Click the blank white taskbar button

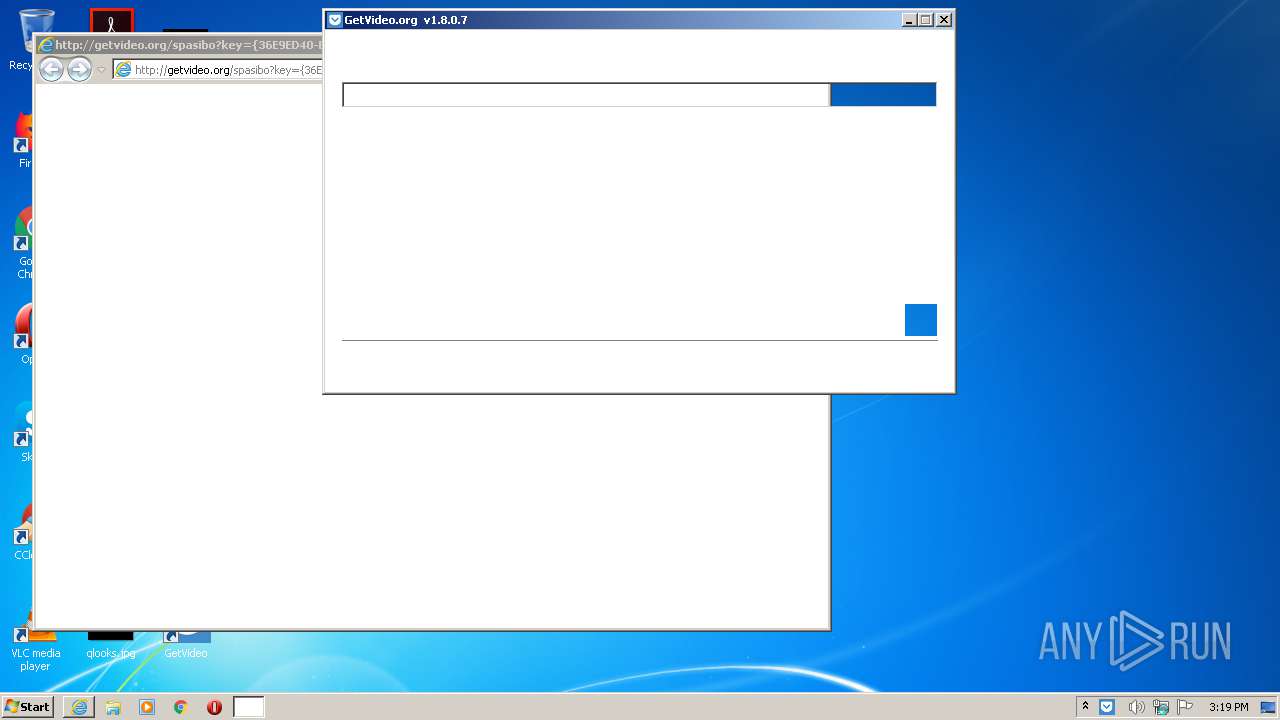tap(249, 707)
